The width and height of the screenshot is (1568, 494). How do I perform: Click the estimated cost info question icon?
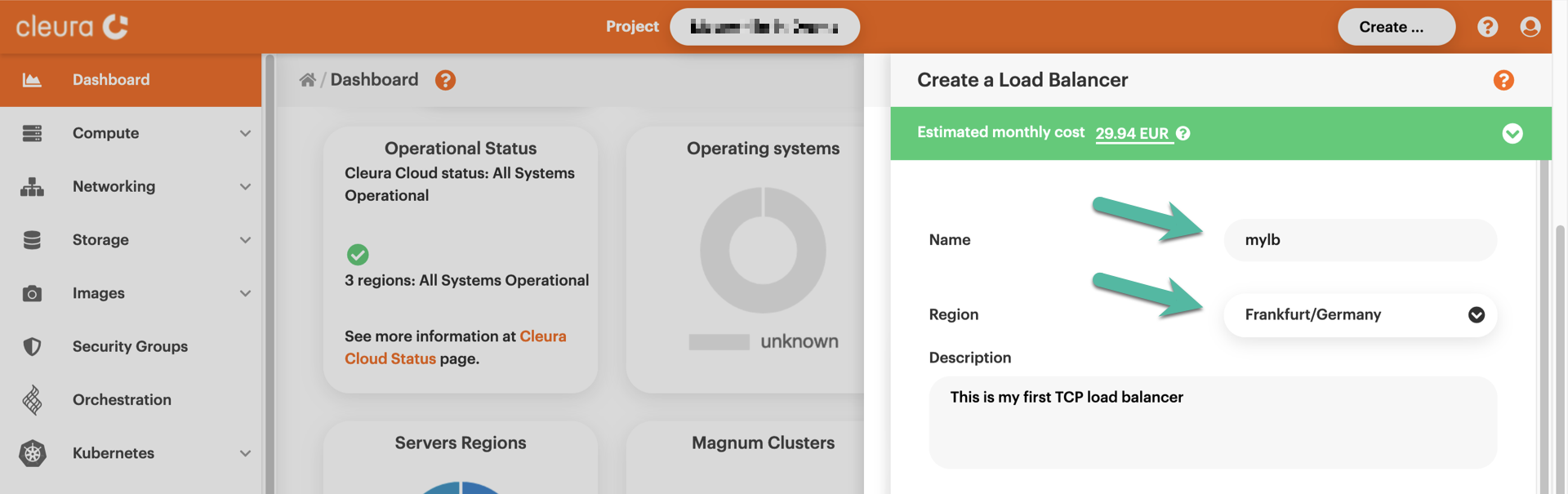pyautogui.click(x=1183, y=133)
